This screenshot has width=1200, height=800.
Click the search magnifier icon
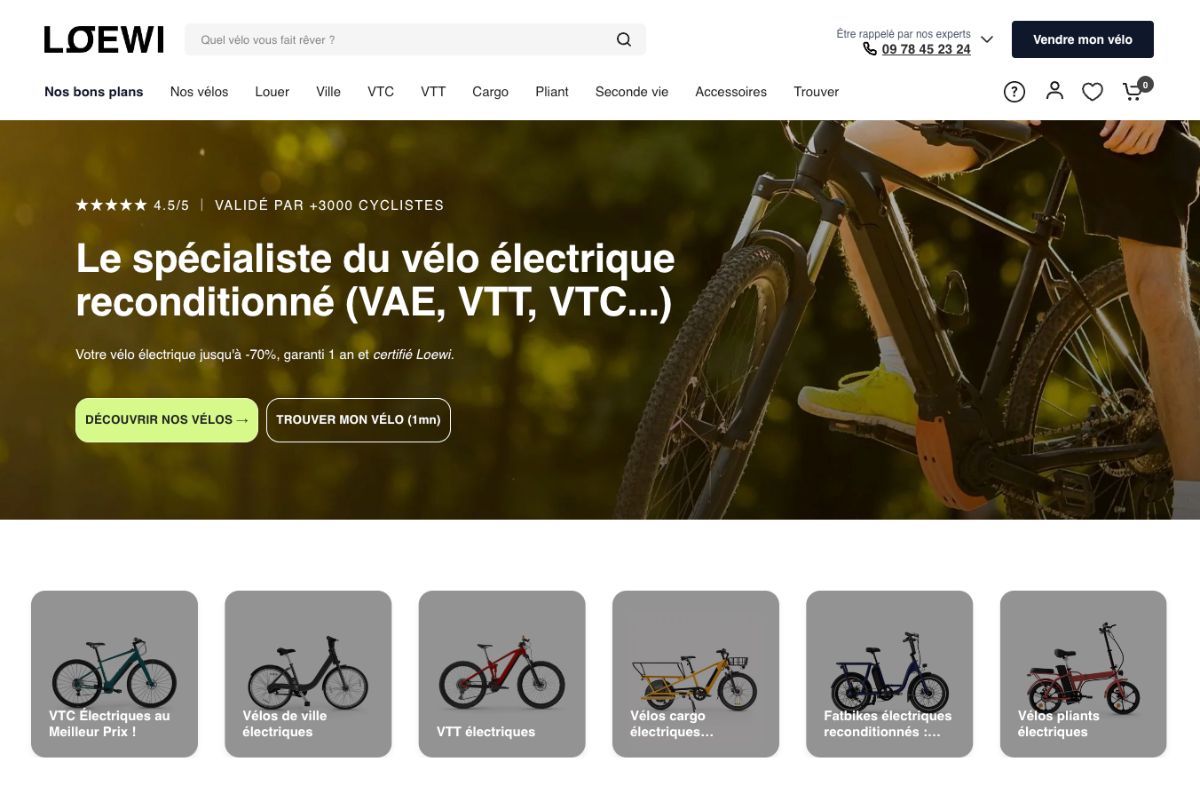click(623, 40)
